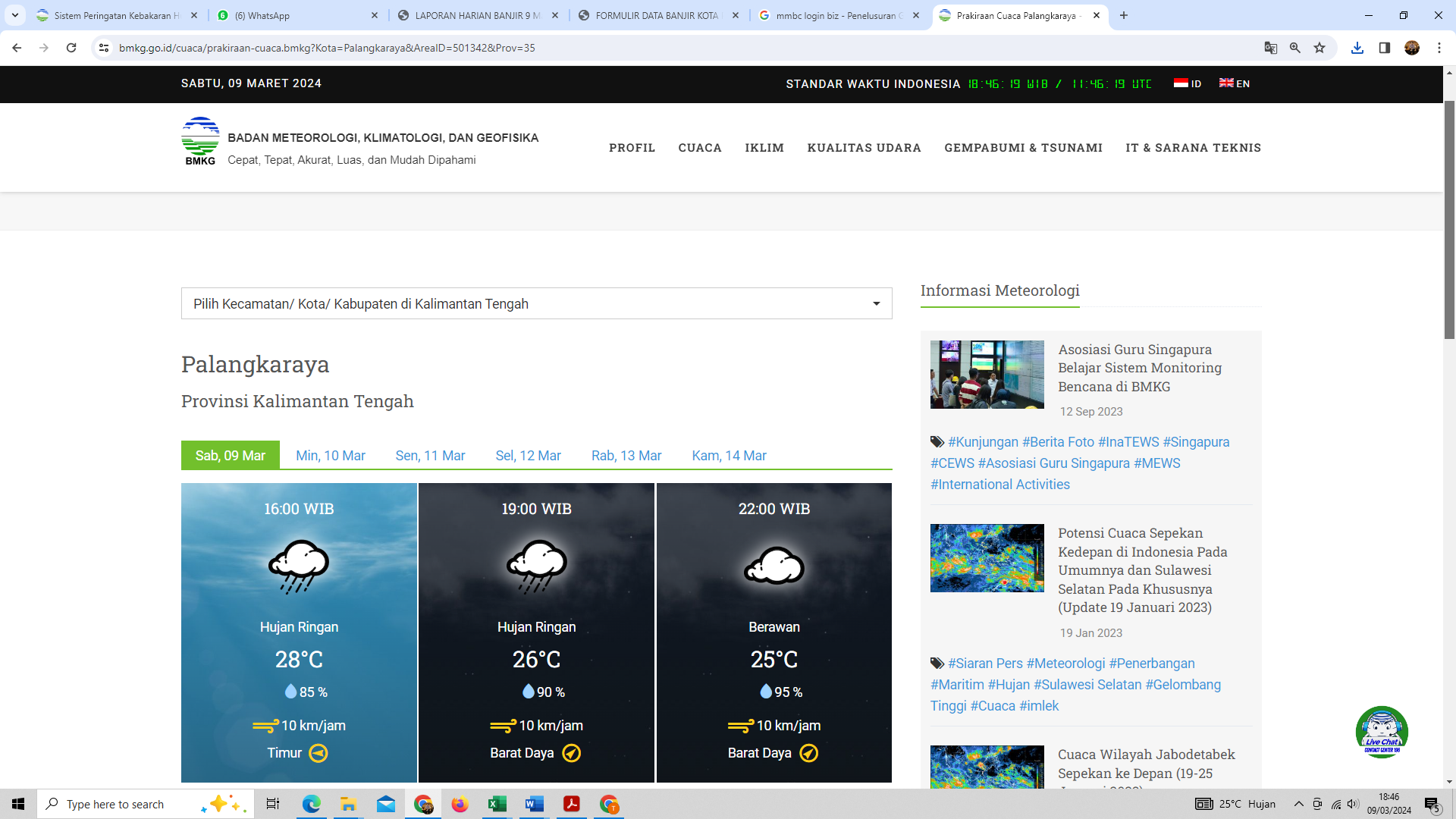Click the zoom magnifier icon in address bar
This screenshot has height=819, width=1456.
coord(1295,48)
